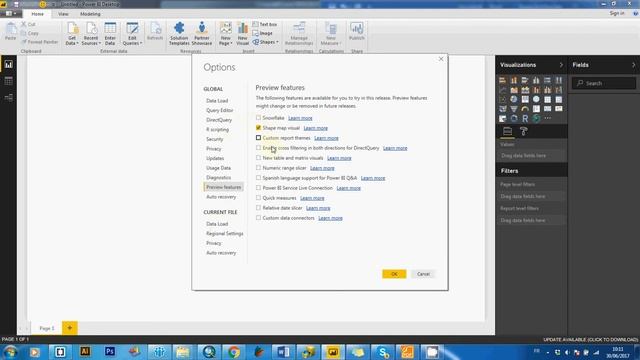Open the Fields well tab in Visualizations
Image resolution: width=640 pixels, height=360 pixels.
(x=507, y=131)
